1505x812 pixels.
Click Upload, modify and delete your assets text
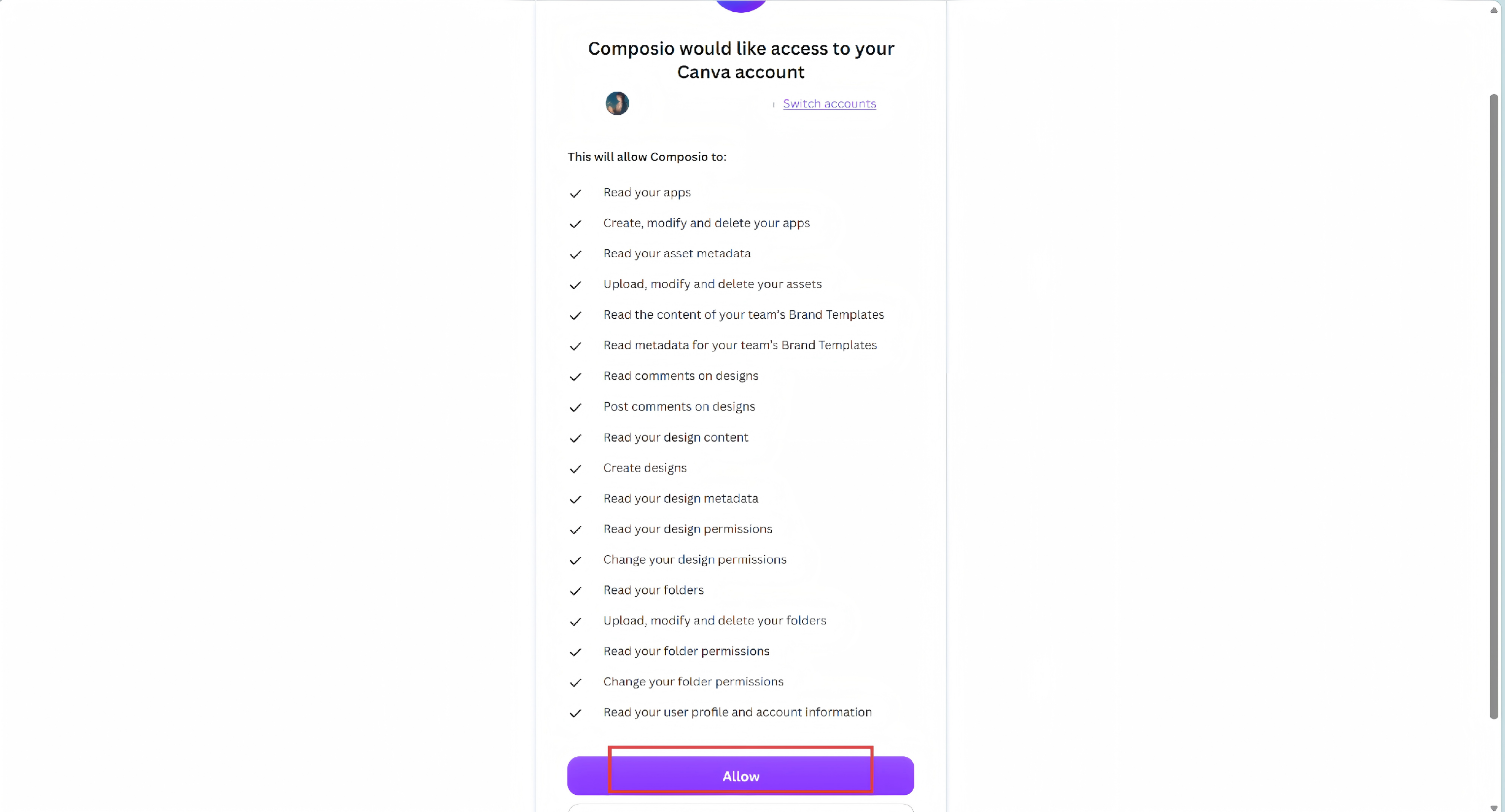coord(712,284)
